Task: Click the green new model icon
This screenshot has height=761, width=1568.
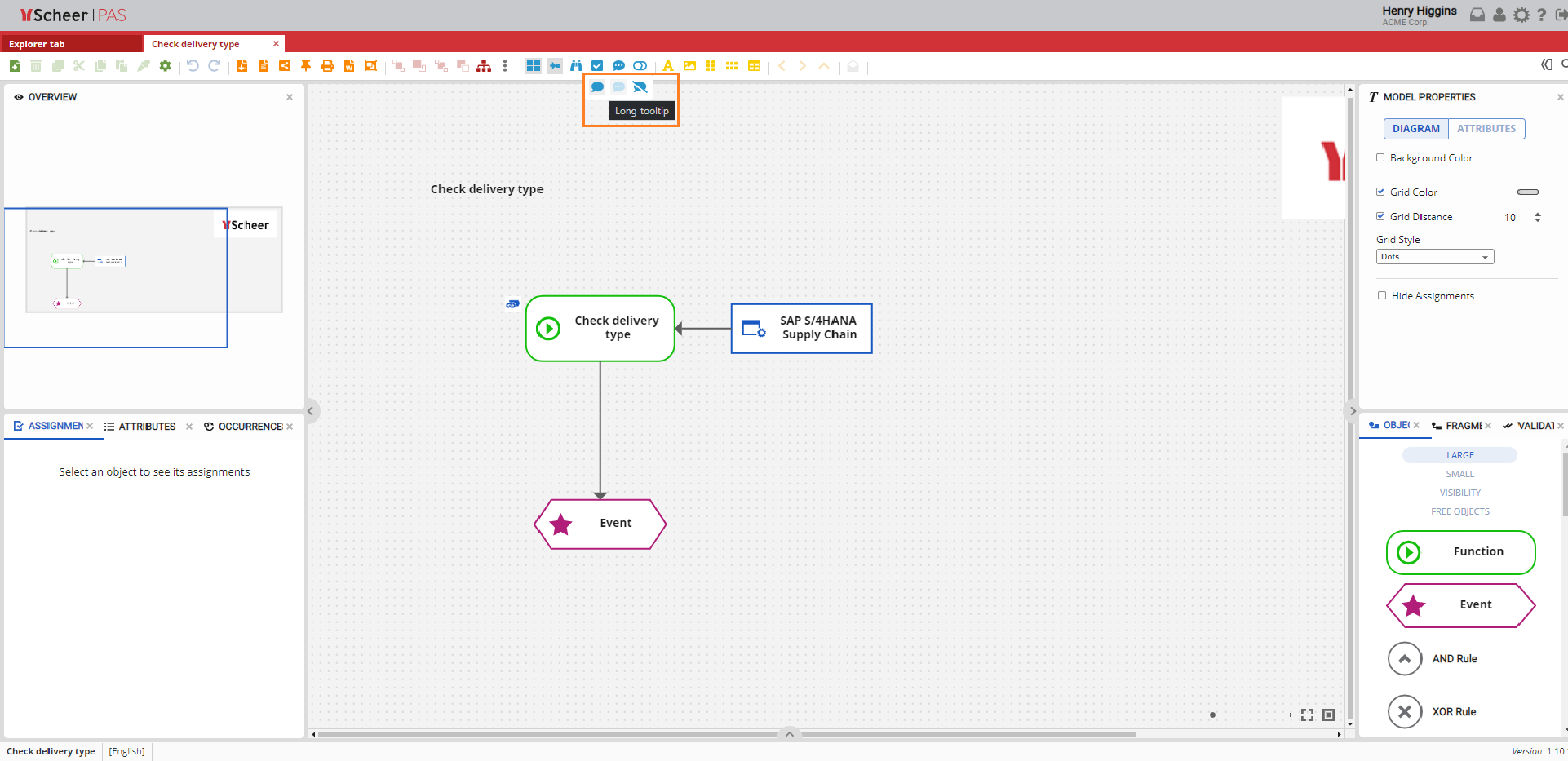Action: coord(15,66)
